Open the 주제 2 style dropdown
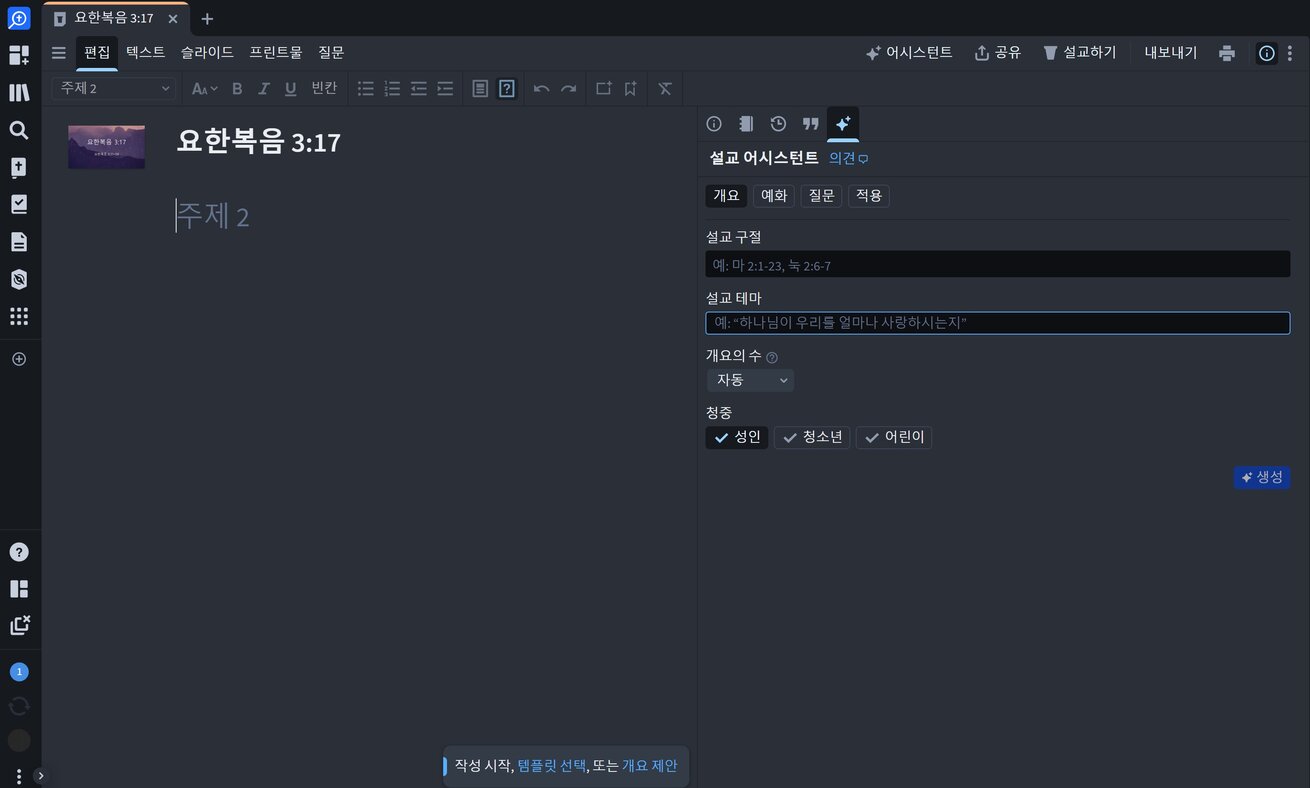1310x788 pixels. click(x=114, y=89)
